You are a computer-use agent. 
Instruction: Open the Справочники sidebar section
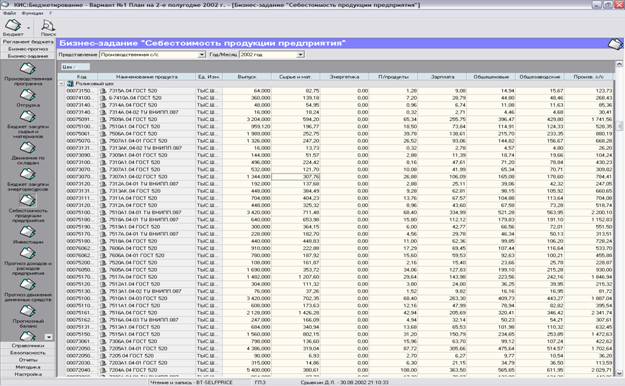28,346
